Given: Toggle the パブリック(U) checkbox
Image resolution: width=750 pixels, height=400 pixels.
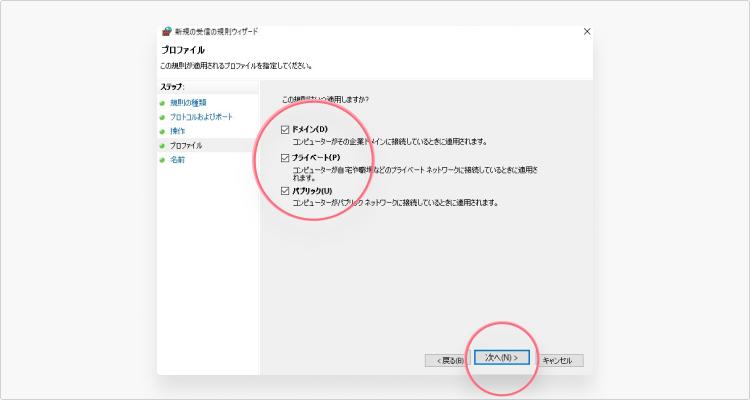Looking at the screenshot, I should (285, 191).
